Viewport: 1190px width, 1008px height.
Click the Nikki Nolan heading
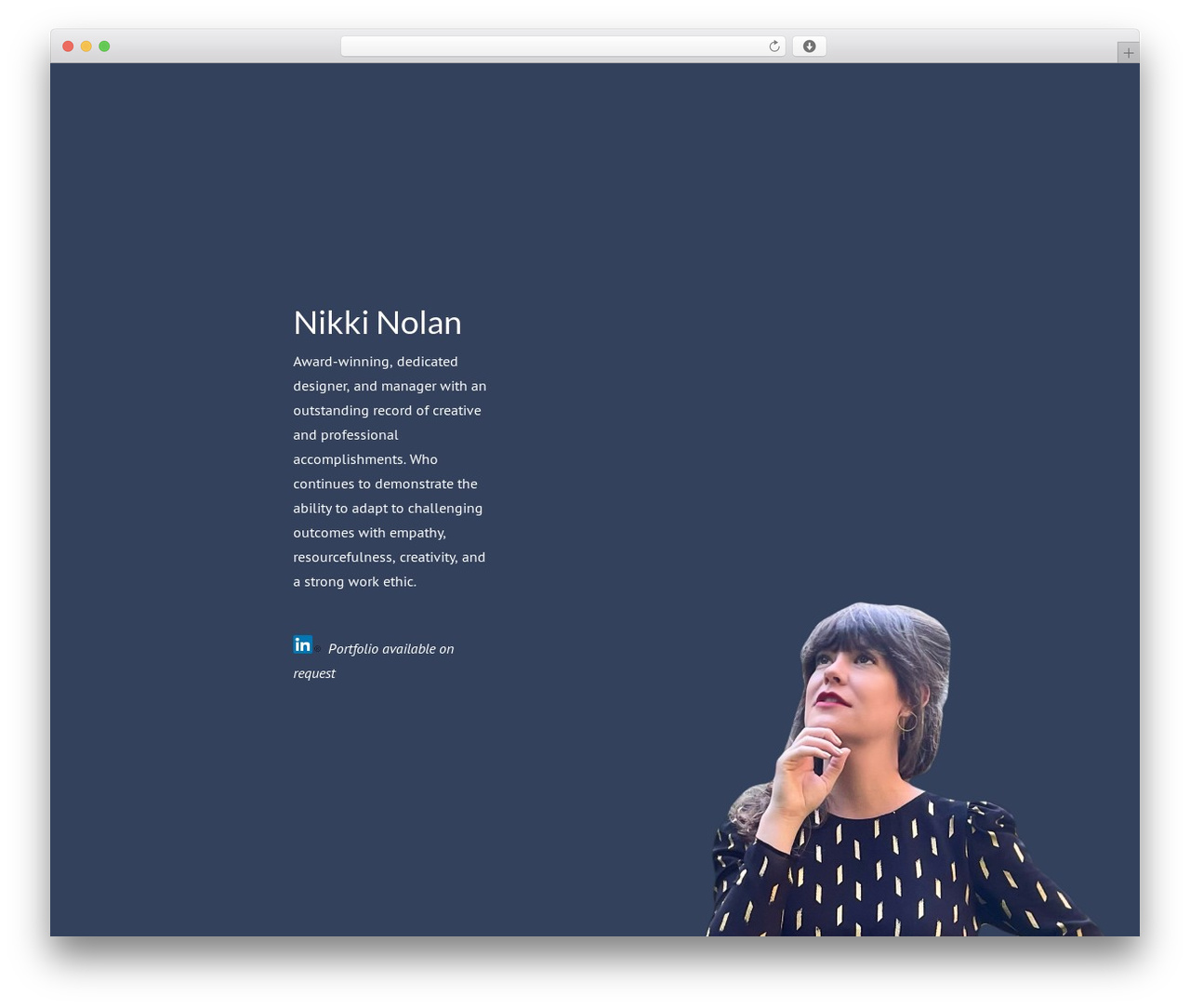coord(377,323)
